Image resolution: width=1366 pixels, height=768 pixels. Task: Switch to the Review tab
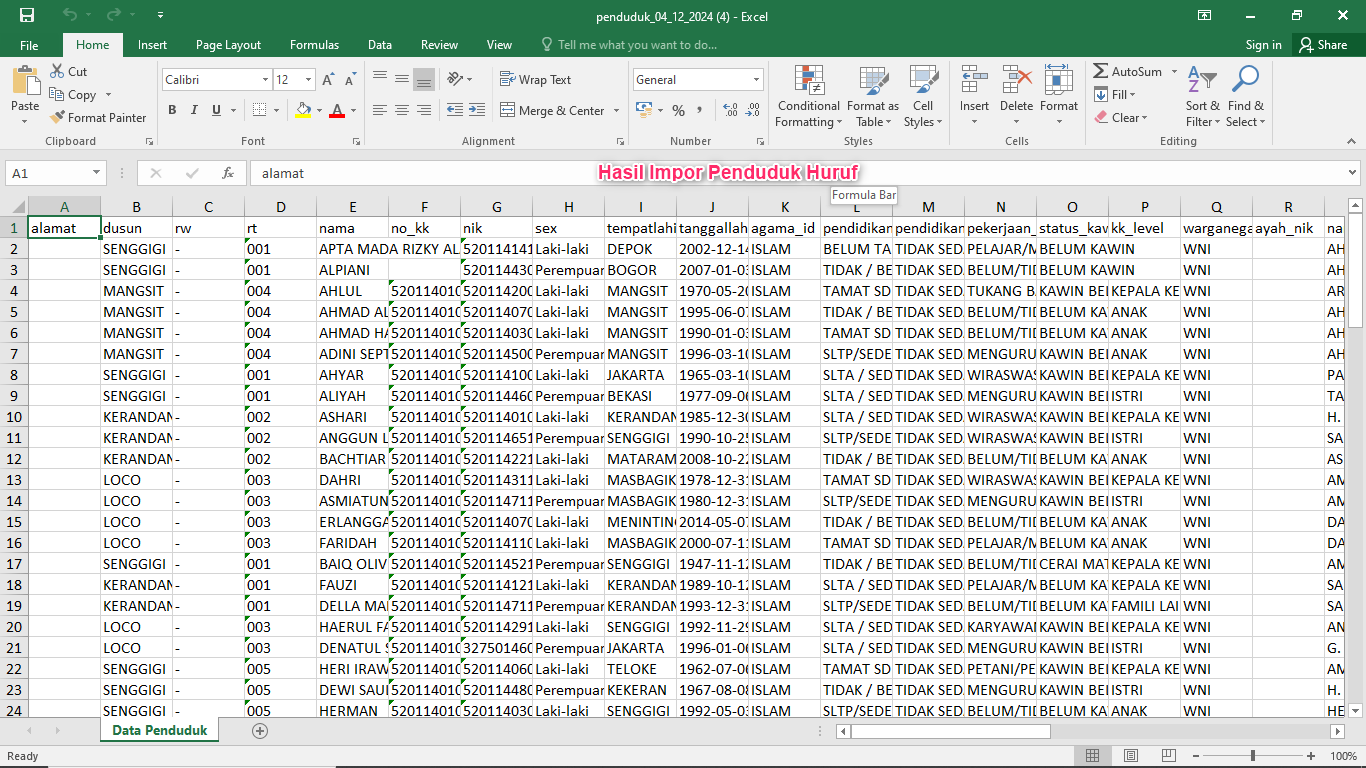439,45
